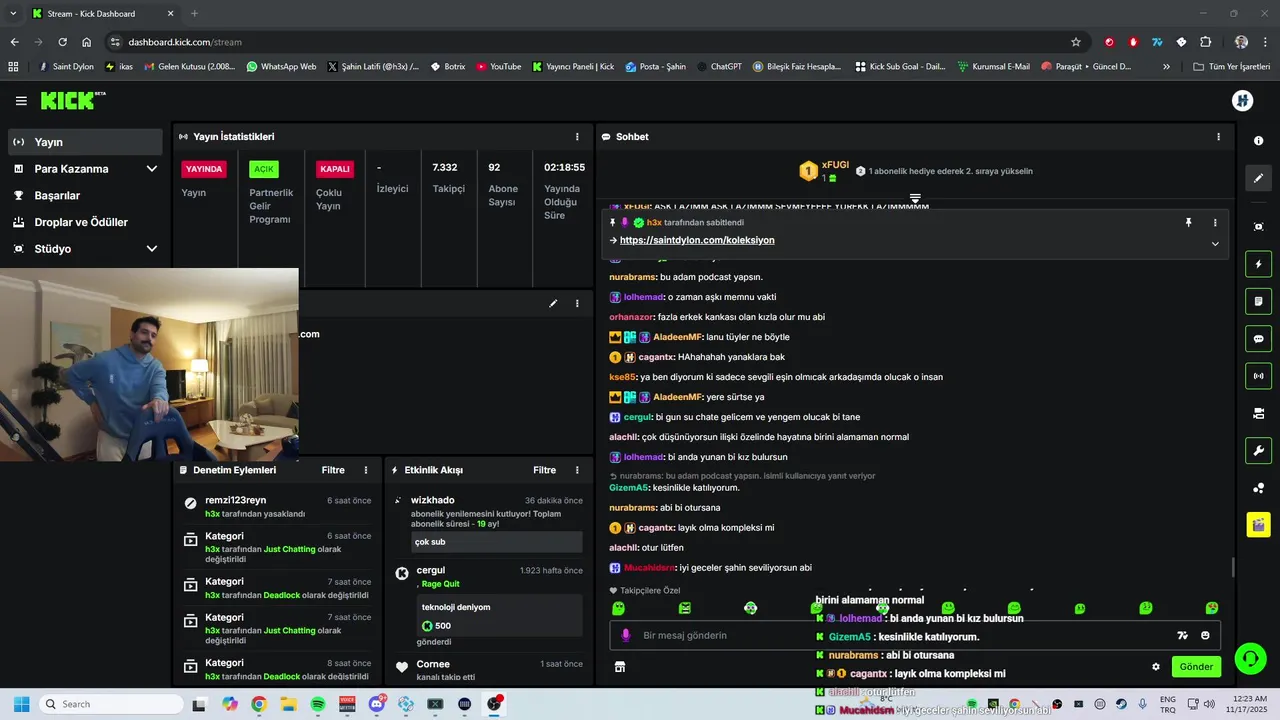
Task: Open the green headset support button
Action: click(1250, 658)
